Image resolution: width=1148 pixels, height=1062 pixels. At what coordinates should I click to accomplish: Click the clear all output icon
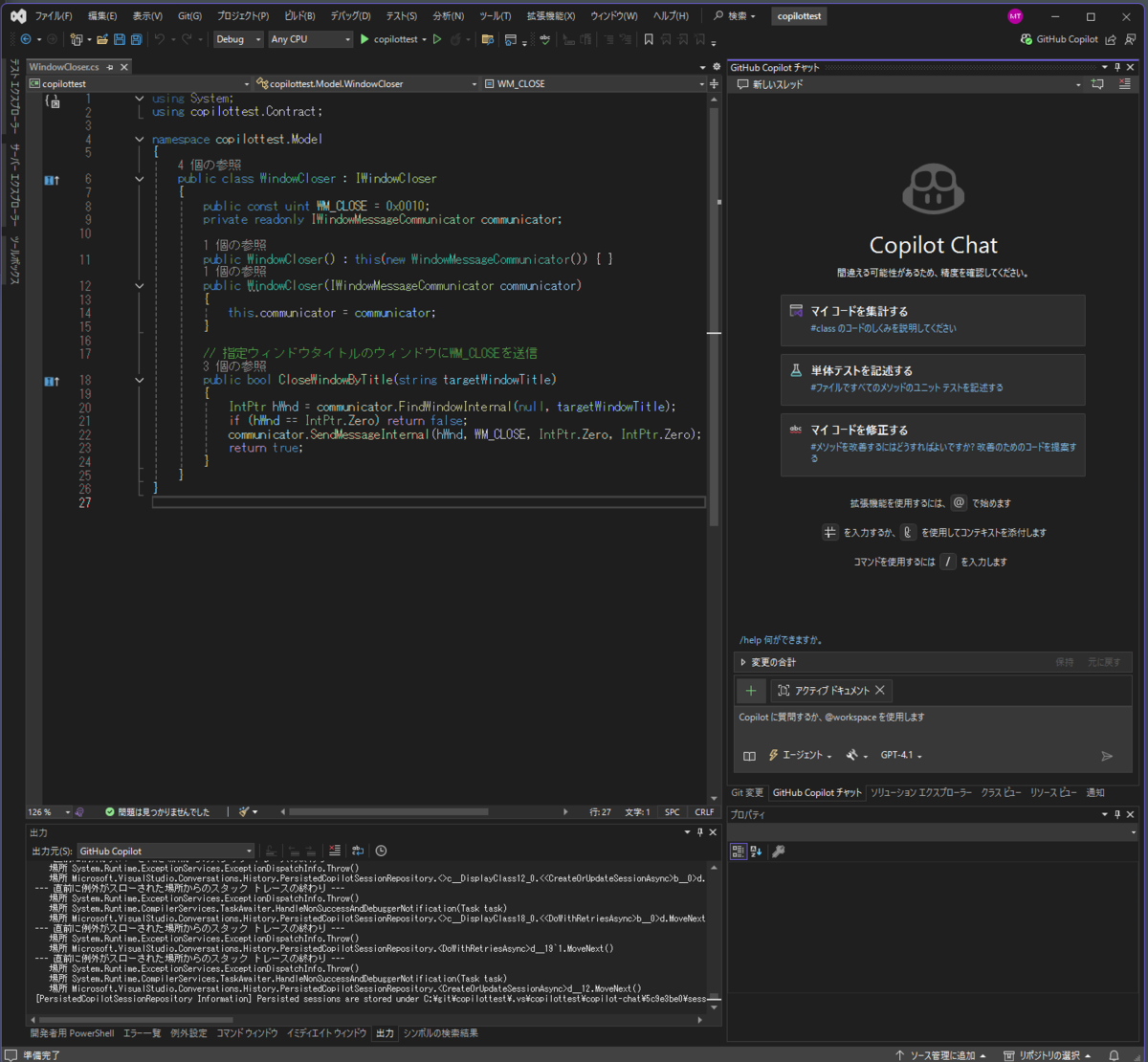click(335, 851)
